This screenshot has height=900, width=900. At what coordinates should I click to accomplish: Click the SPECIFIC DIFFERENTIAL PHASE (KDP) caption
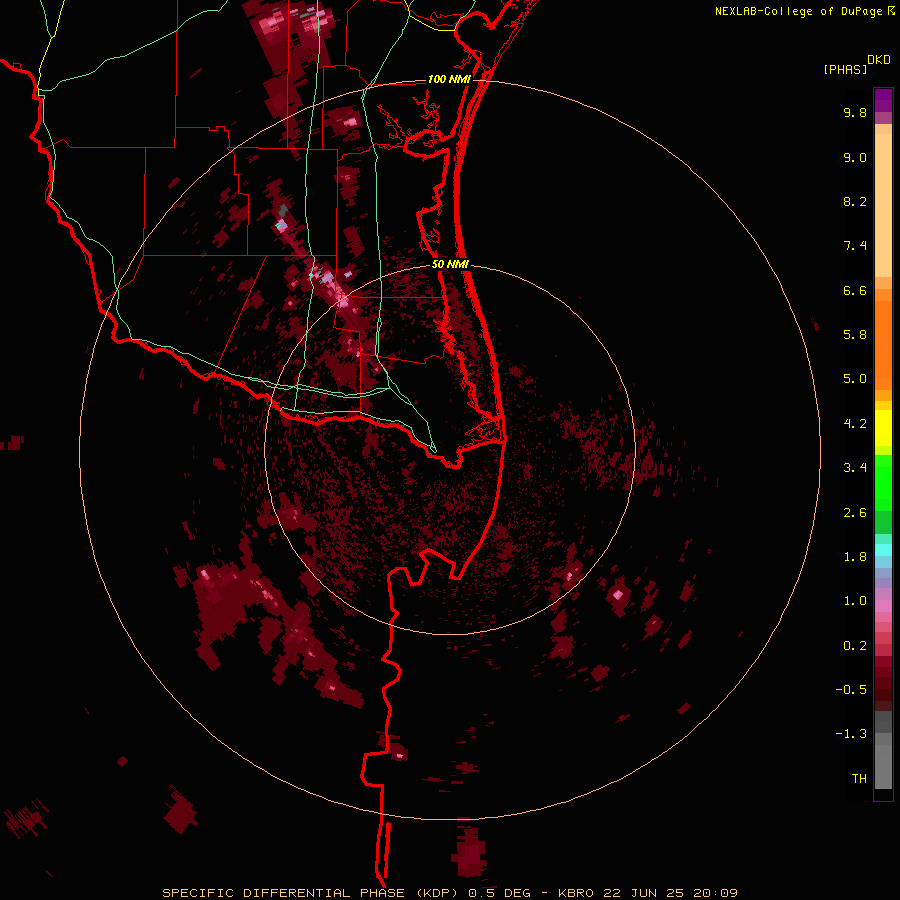[312, 893]
